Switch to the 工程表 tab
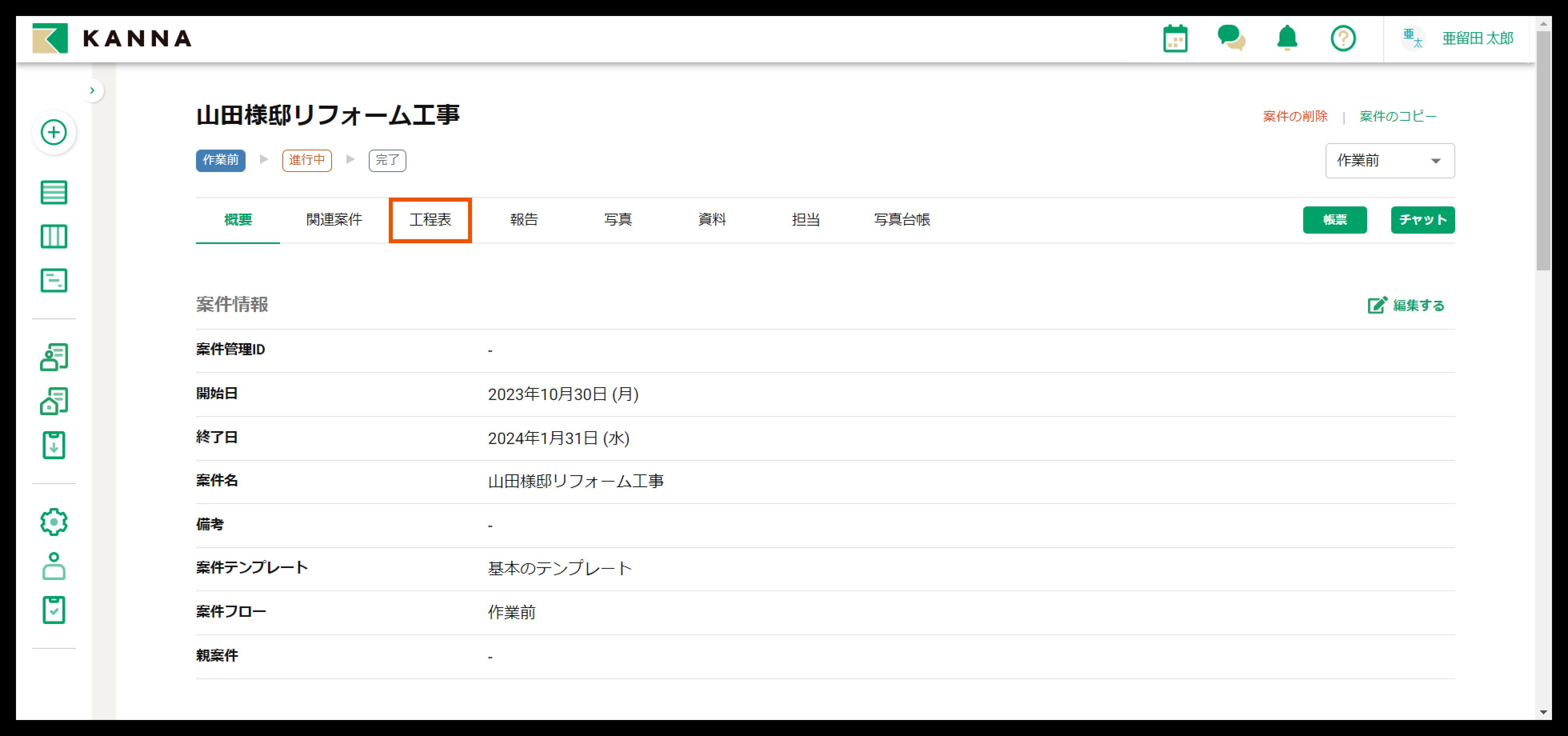This screenshot has height=736, width=1568. tap(430, 220)
